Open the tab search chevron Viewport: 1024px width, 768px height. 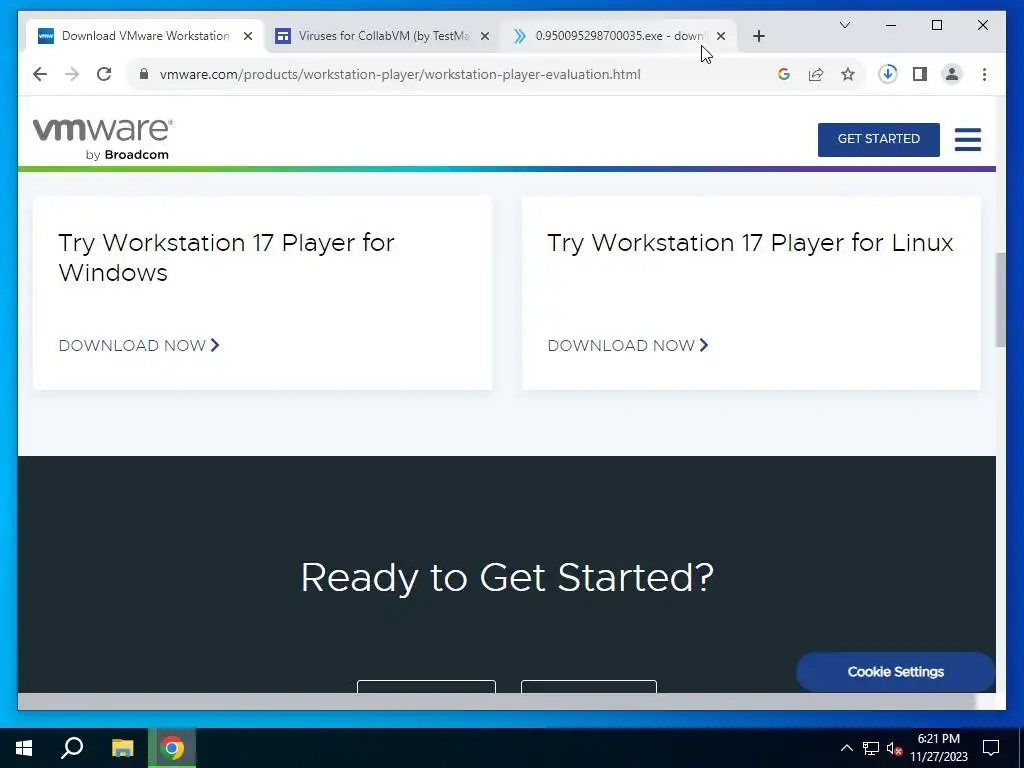pos(844,25)
